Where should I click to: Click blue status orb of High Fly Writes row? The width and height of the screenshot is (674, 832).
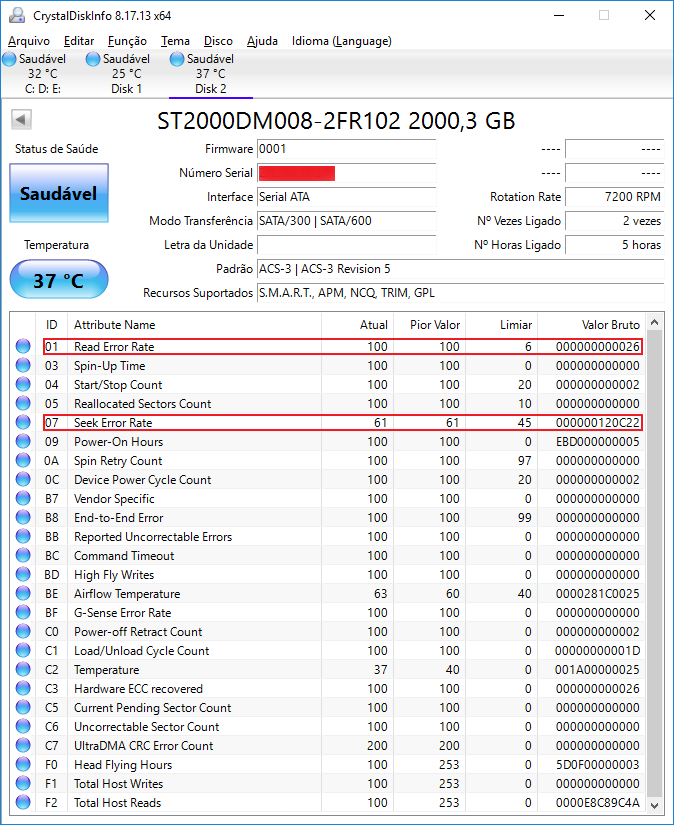click(23, 575)
